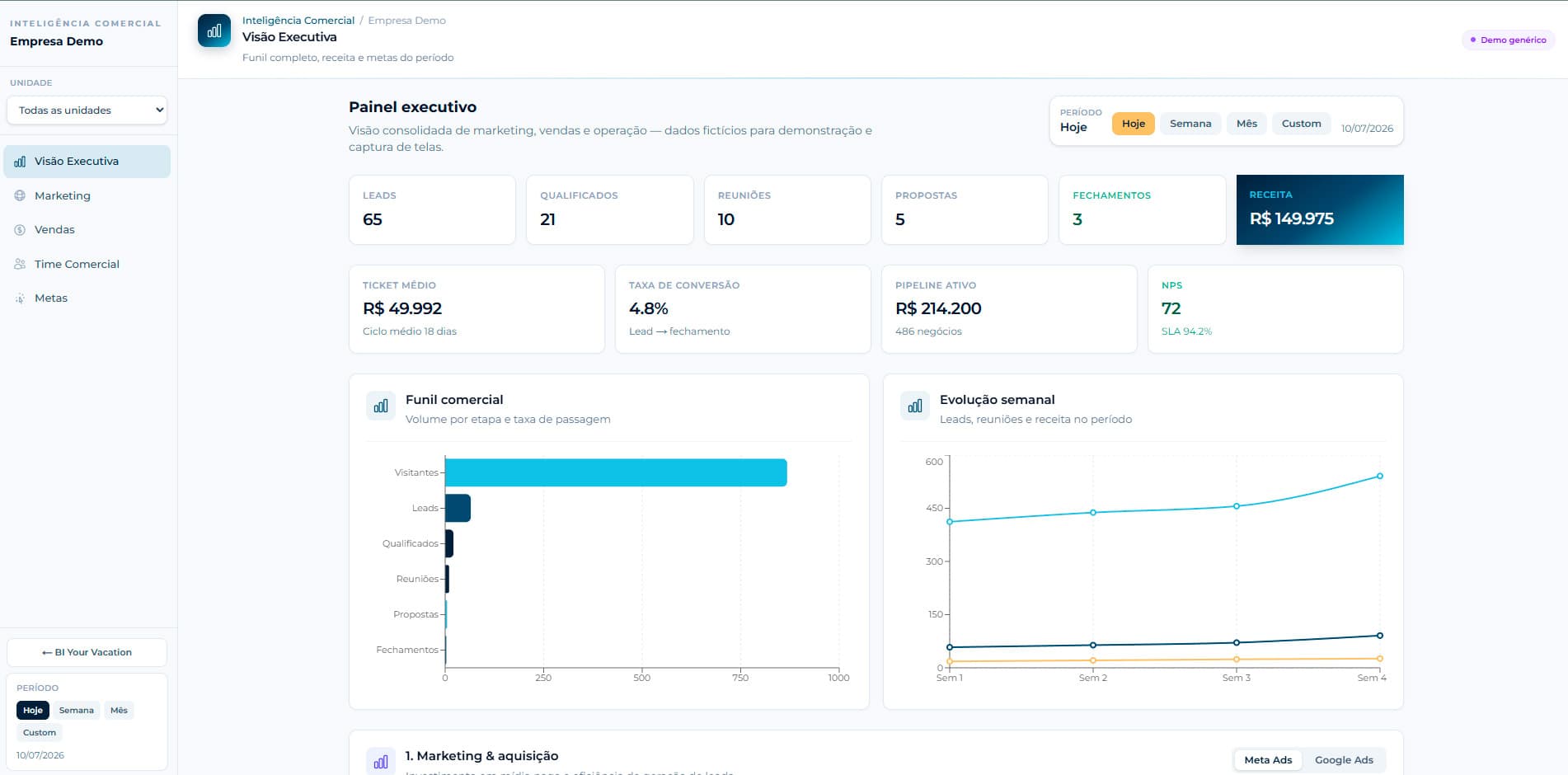Go back to BI Your Vacation
The width and height of the screenshot is (1568, 775).
(x=87, y=652)
